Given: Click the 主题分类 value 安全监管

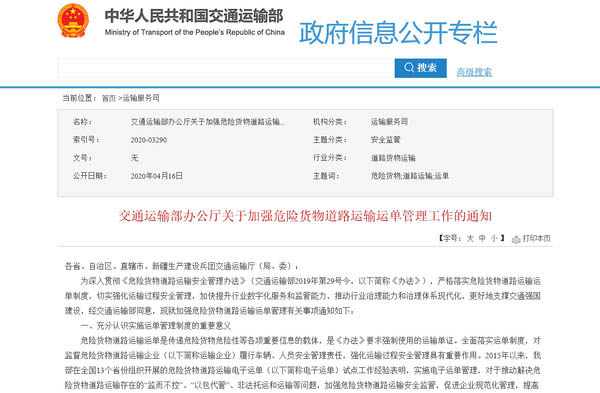Looking at the screenshot, I should 385,140.
